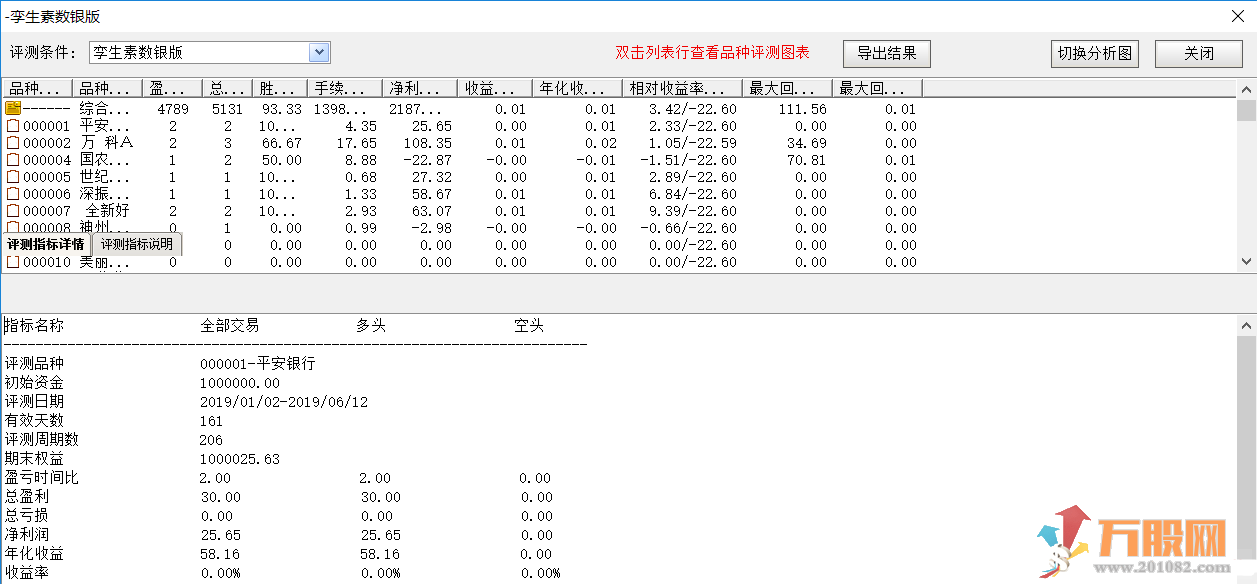Click the code 000004 in the list
The image size is (1257, 584).
coord(47,160)
